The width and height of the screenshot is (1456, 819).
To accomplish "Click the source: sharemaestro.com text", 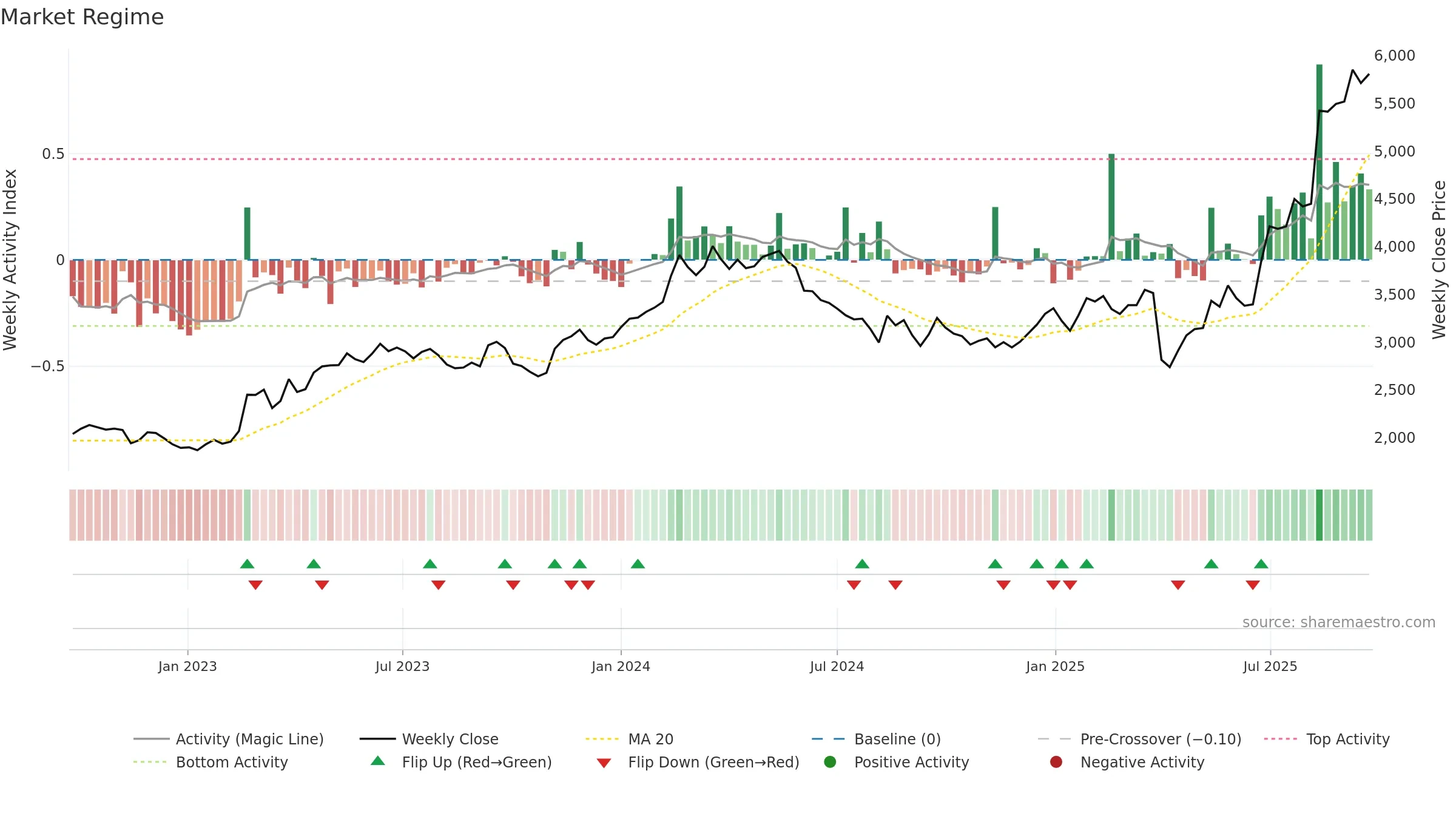I will (x=1339, y=622).
